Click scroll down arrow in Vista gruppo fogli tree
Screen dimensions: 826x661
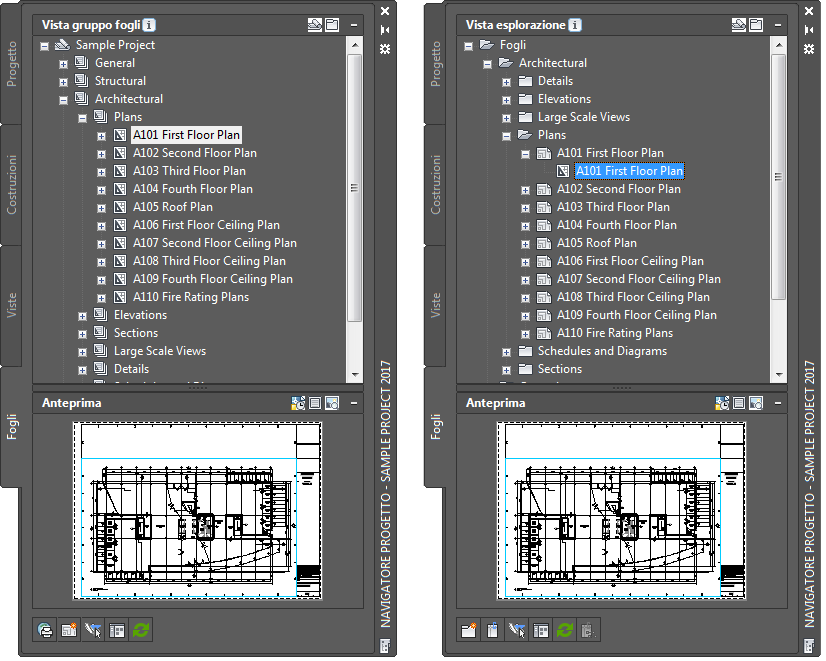tap(355, 375)
